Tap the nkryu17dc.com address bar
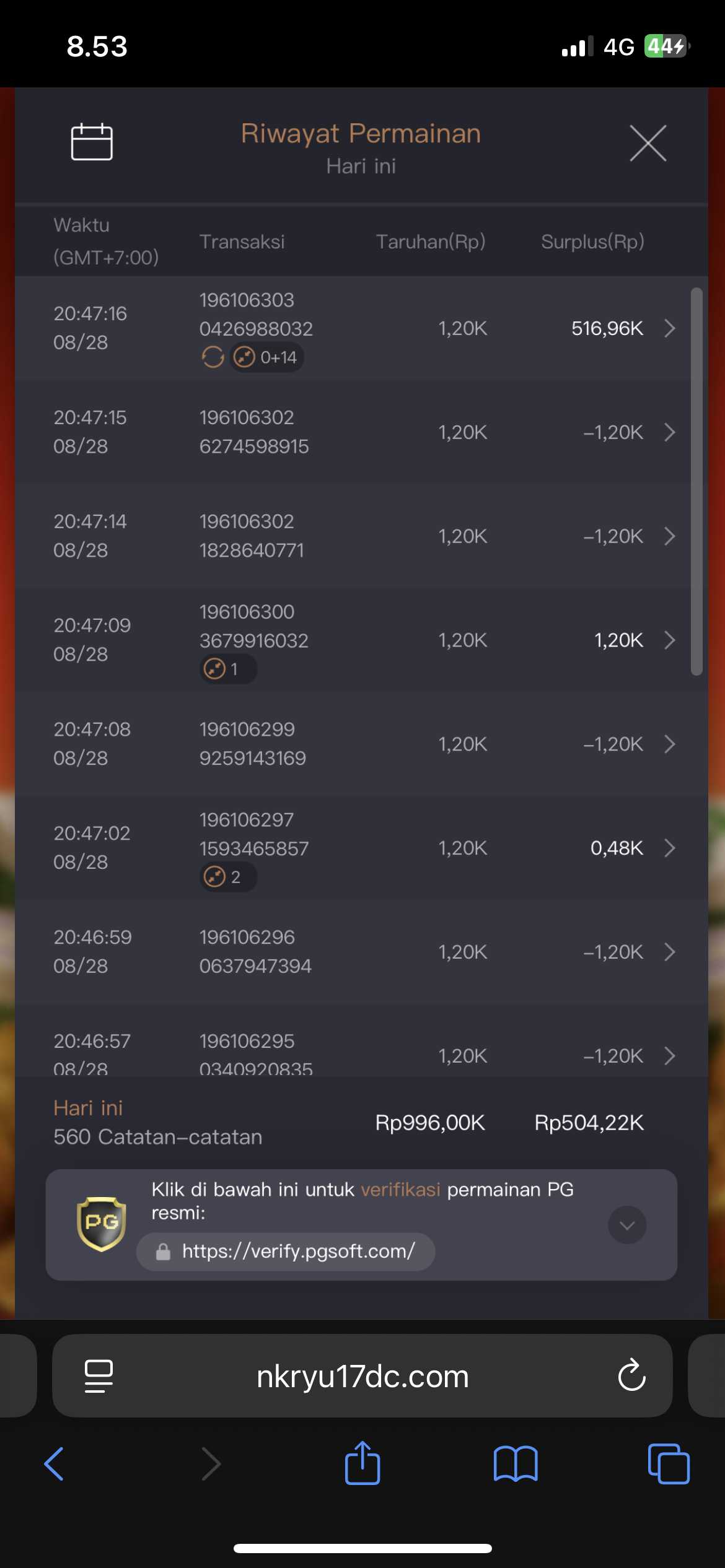 [x=362, y=1375]
